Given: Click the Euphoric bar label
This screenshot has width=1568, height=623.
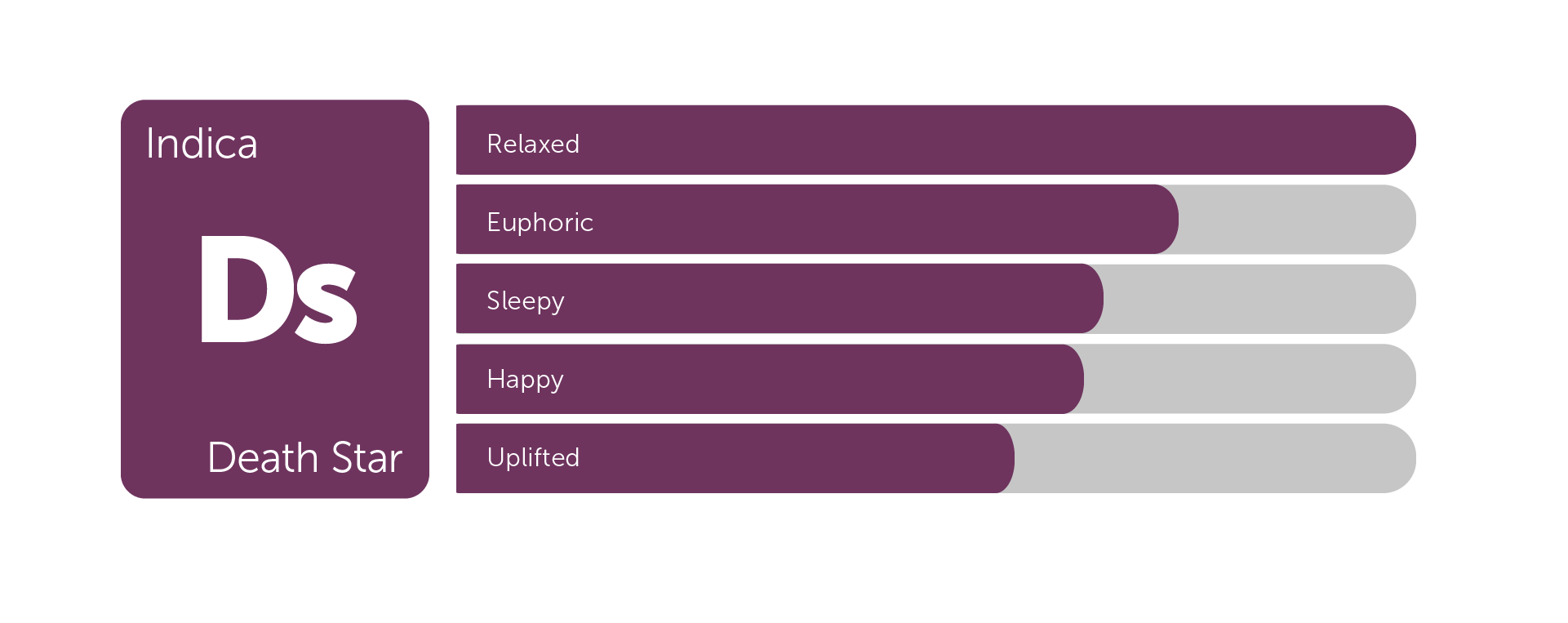Looking at the screenshot, I should (540, 222).
